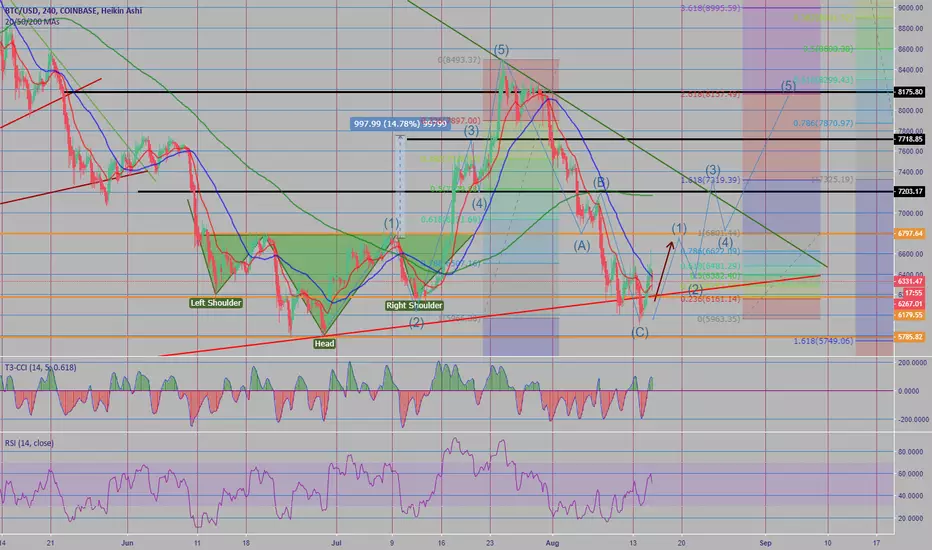Click the 7000.00 price axis value
Viewport: 932px width, 550px height.
(x=911, y=213)
